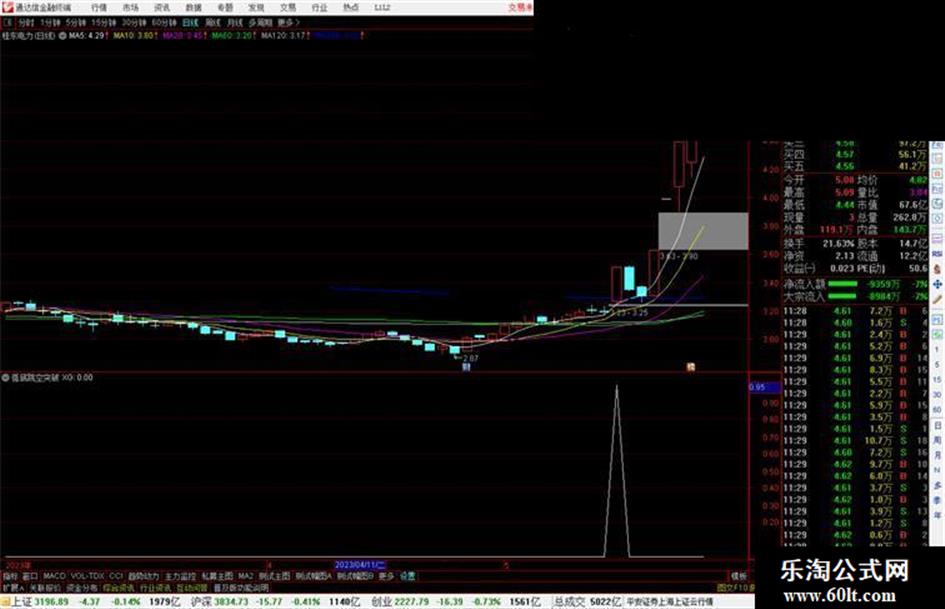Screen dimensions: 945x609
Task: Click the TDX application logo icon
Action: 7,7
